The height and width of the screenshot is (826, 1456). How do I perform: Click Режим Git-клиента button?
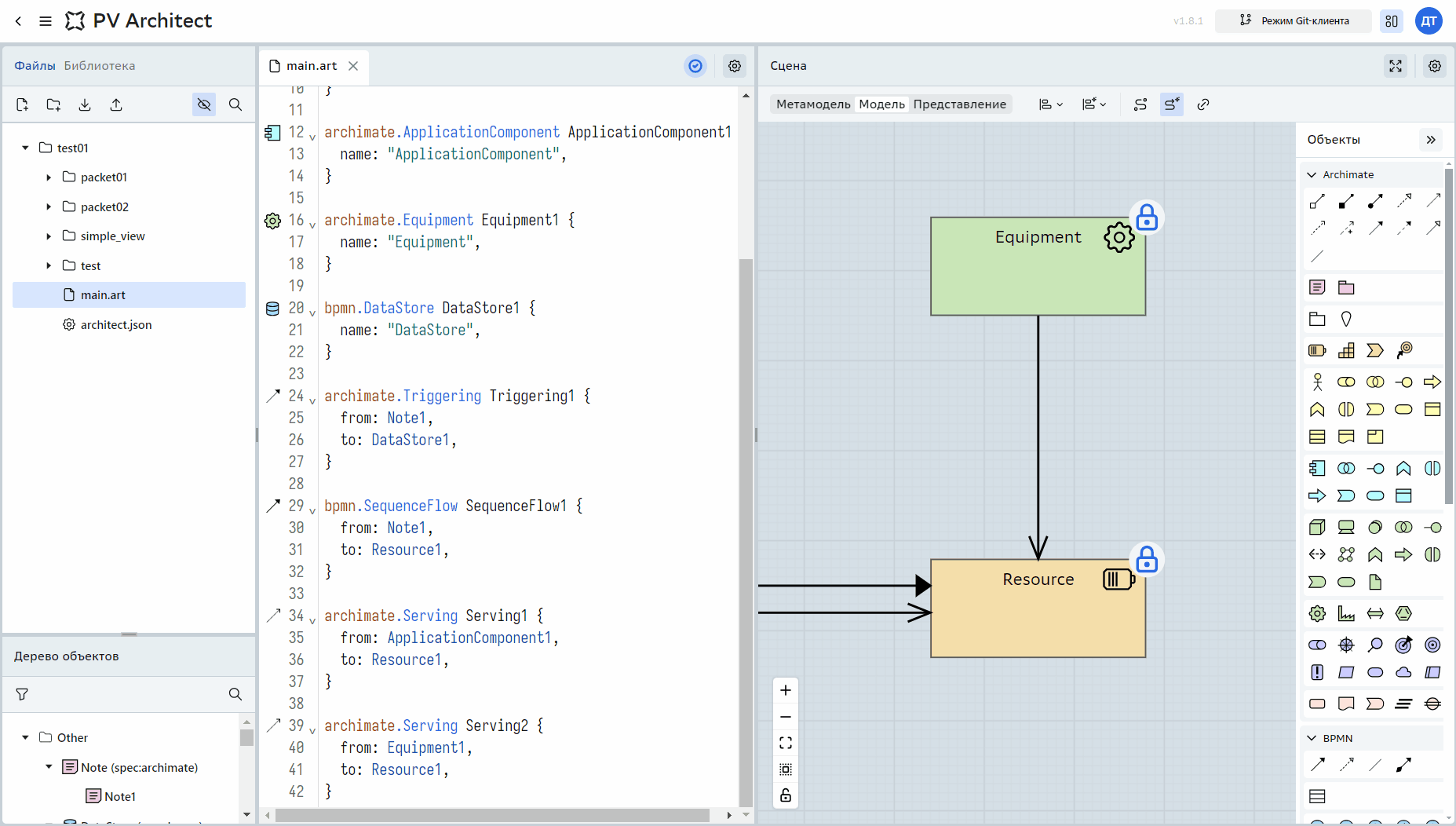(x=1294, y=21)
